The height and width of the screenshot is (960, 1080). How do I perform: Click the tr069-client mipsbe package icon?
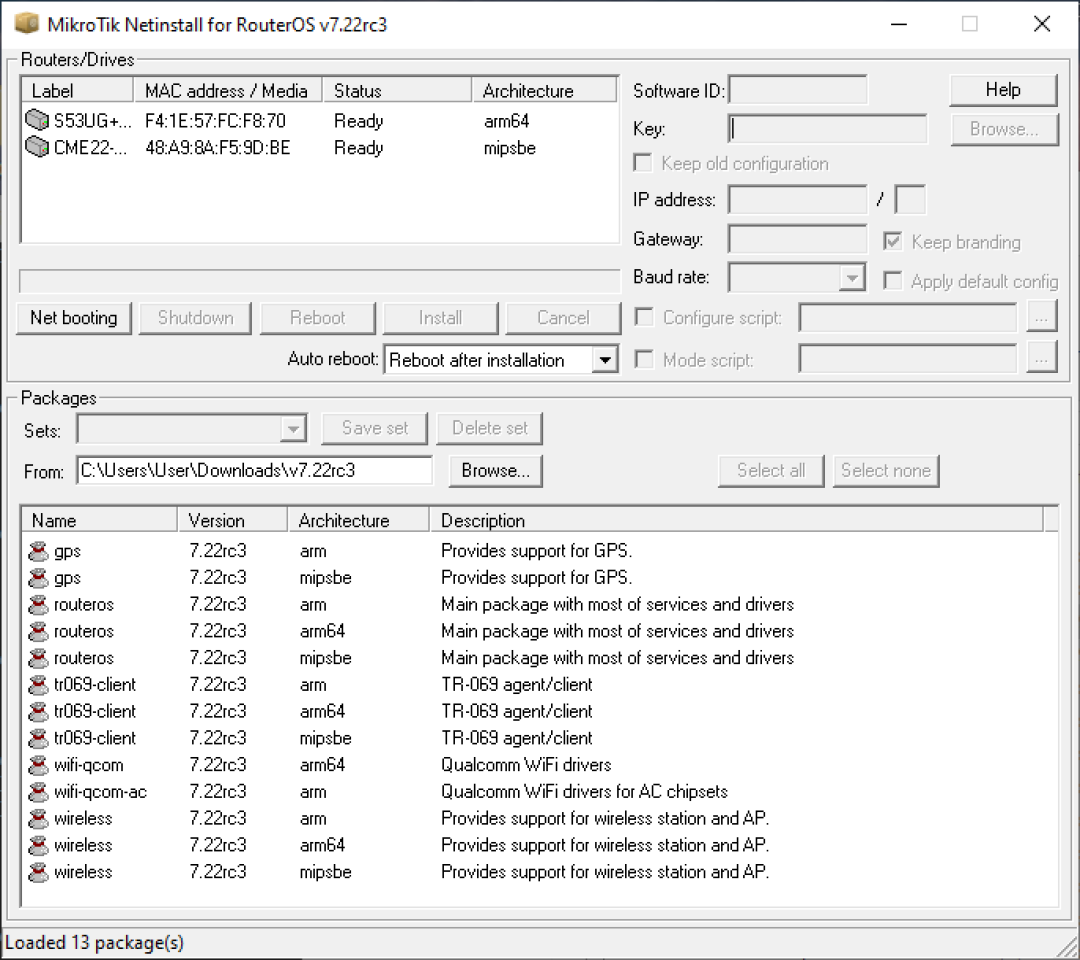click(39, 738)
